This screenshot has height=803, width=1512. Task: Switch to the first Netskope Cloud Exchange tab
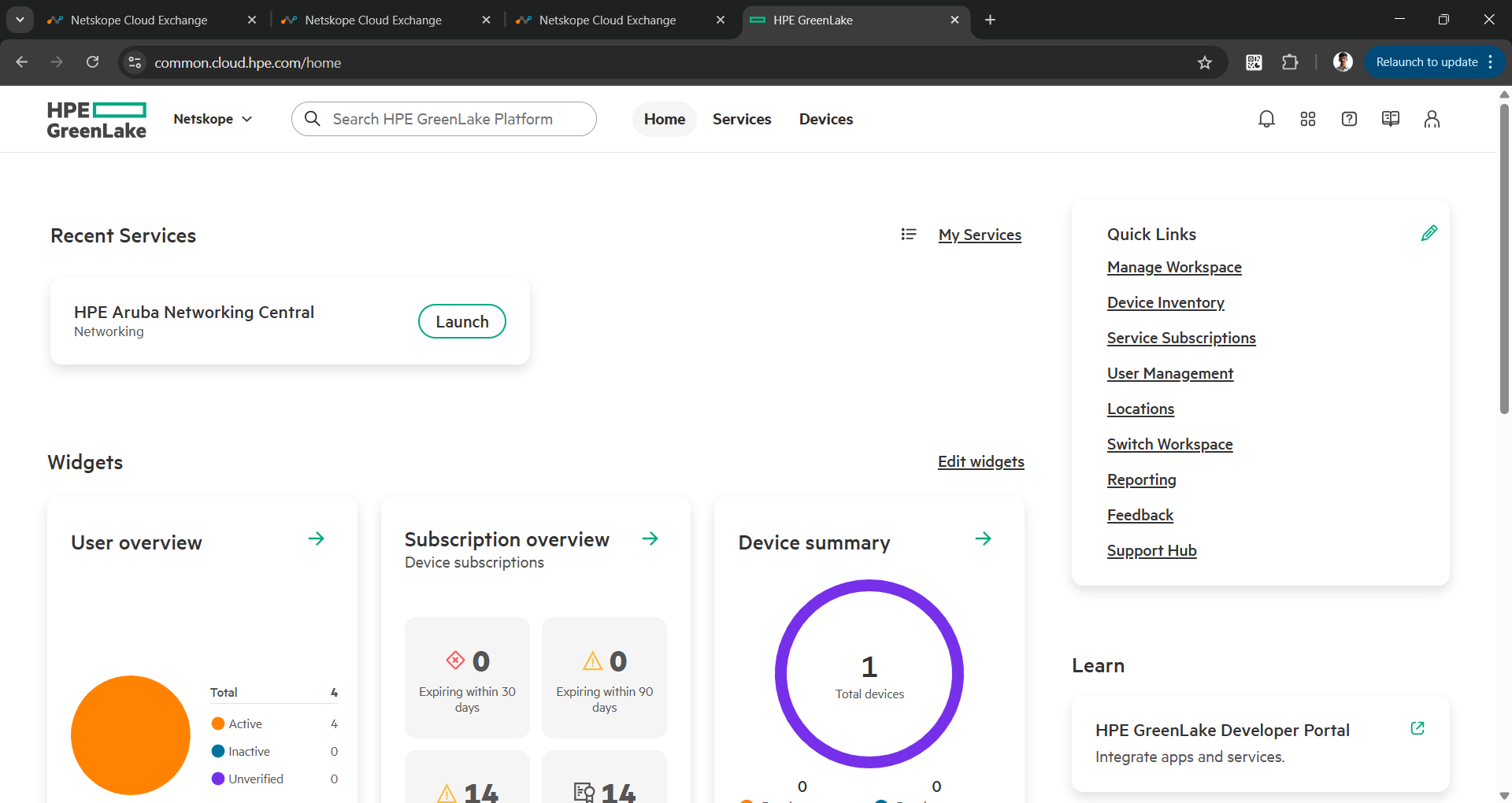[139, 20]
